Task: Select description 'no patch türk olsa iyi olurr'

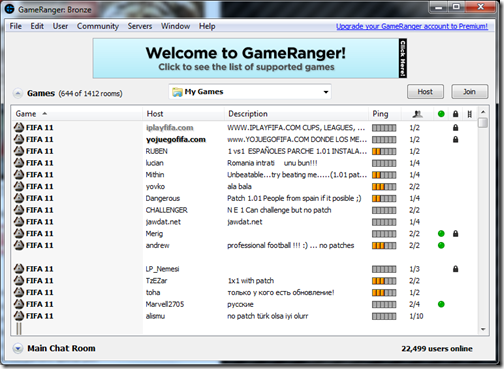Action: click(268, 316)
